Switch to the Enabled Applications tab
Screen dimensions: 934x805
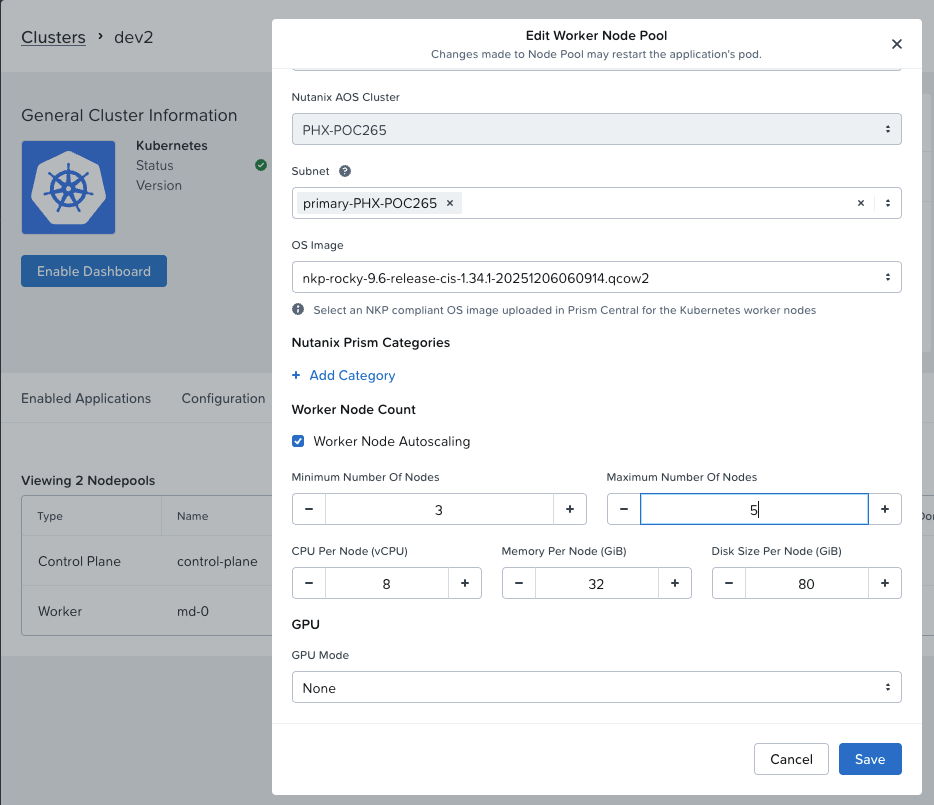pyautogui.click(x=86, y=398)
